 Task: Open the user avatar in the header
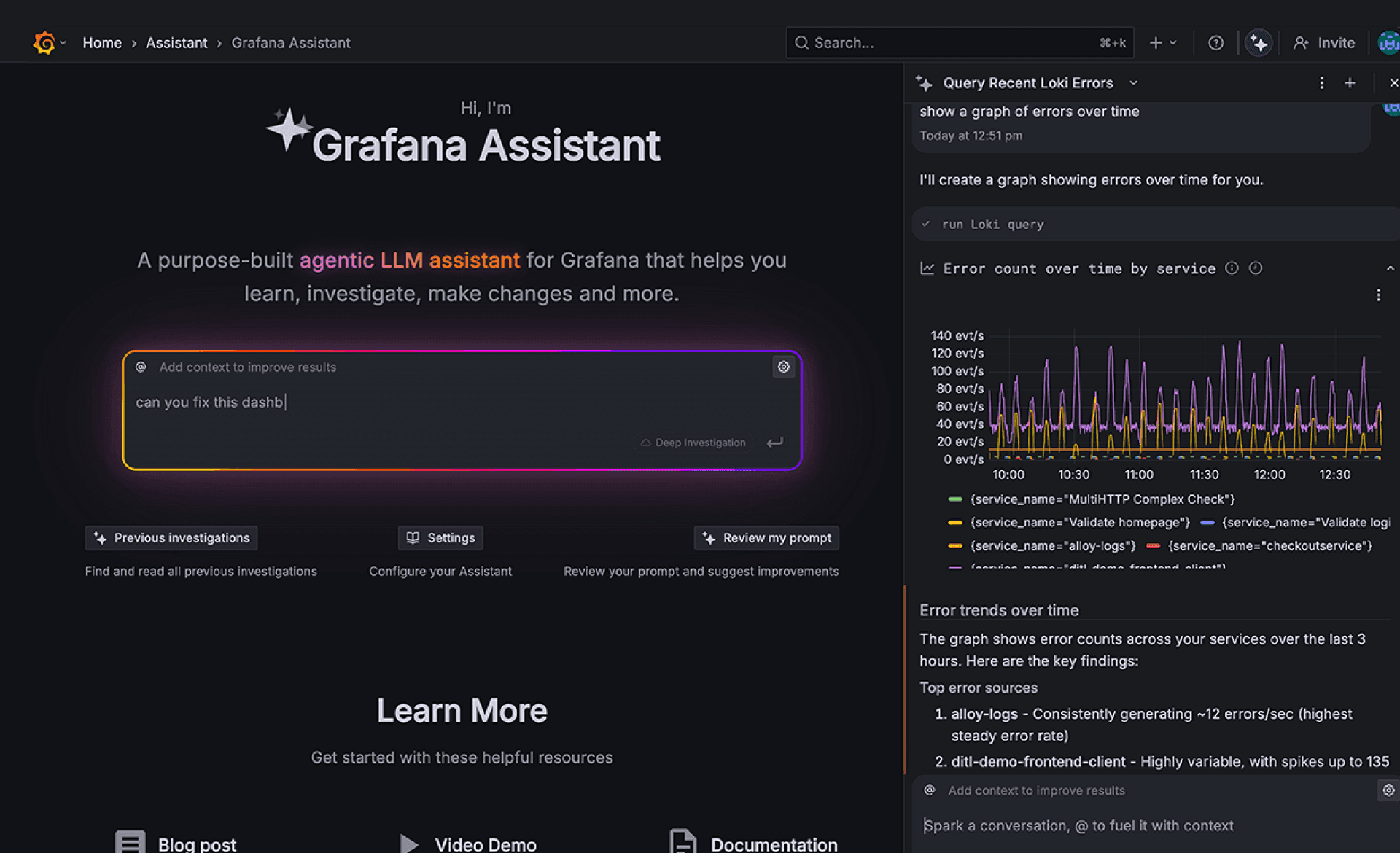coord(1389,43)
